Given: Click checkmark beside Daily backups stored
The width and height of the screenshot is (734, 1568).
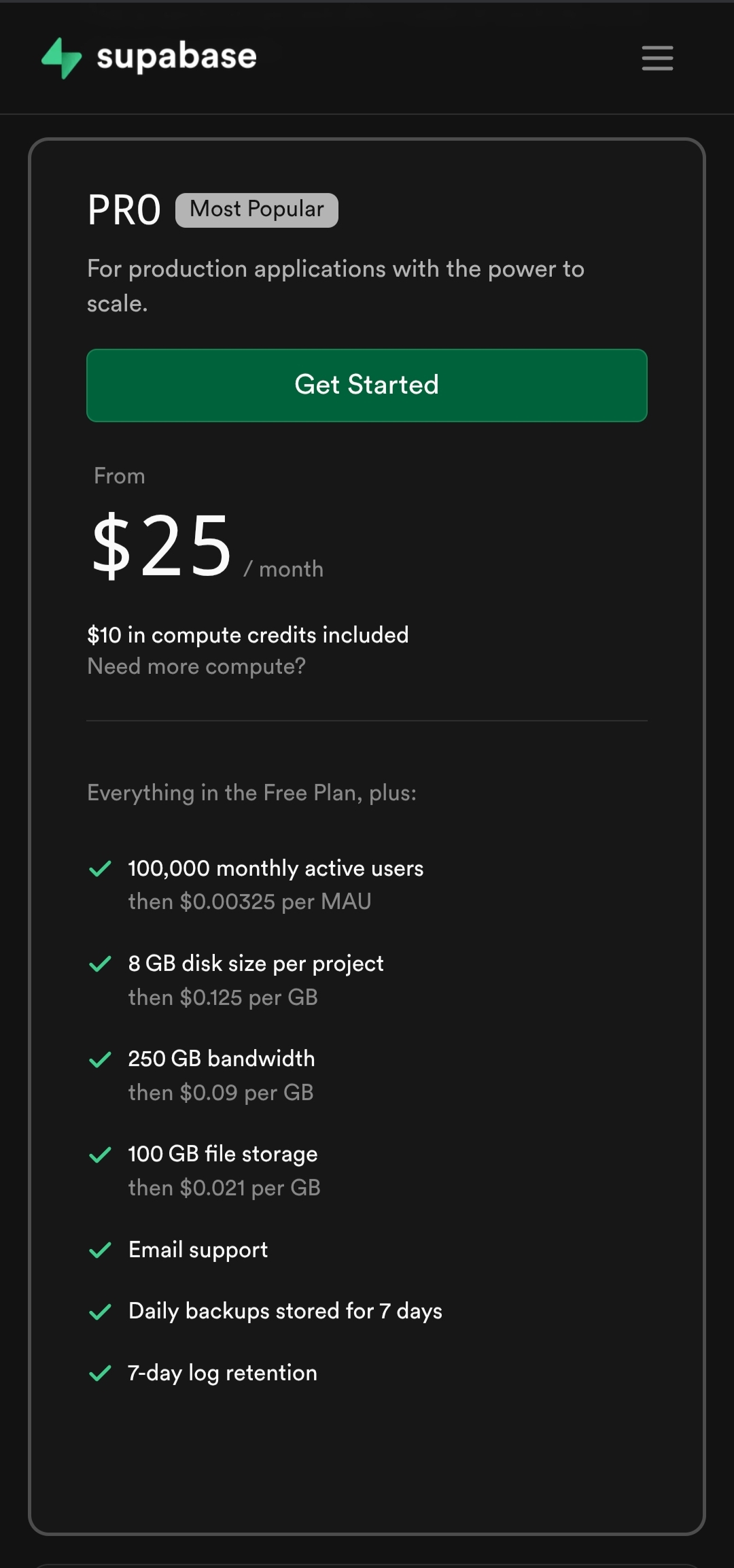Looking at the screenshot, I should point(100,1312).
